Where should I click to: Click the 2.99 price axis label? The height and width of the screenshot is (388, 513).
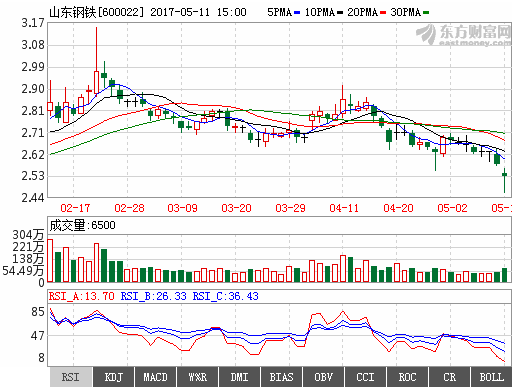coord(33,67)
